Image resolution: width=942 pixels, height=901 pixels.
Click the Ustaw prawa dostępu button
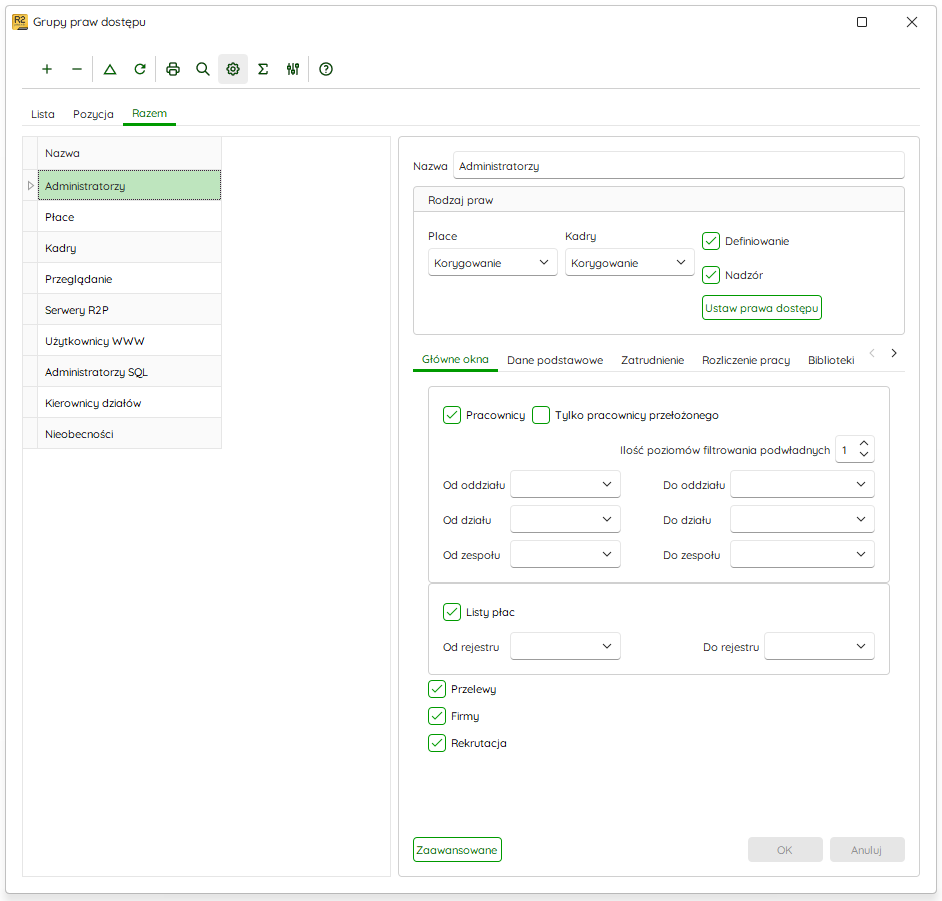[x=762, y=308]
